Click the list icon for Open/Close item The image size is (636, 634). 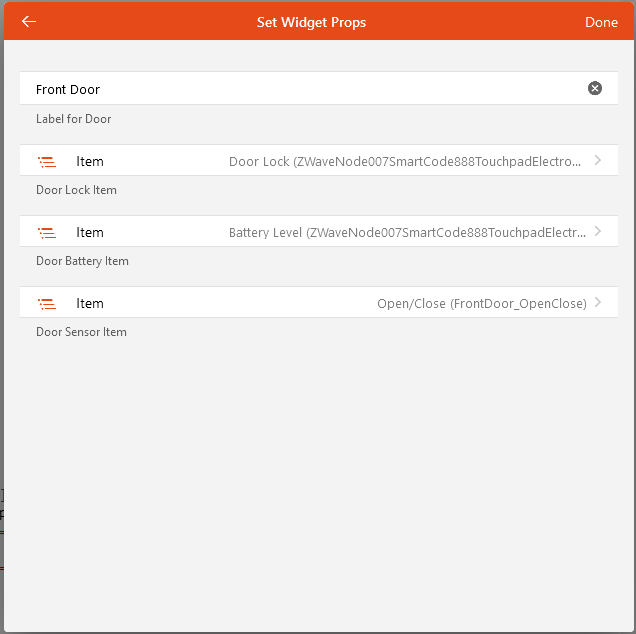click(46, 303)
